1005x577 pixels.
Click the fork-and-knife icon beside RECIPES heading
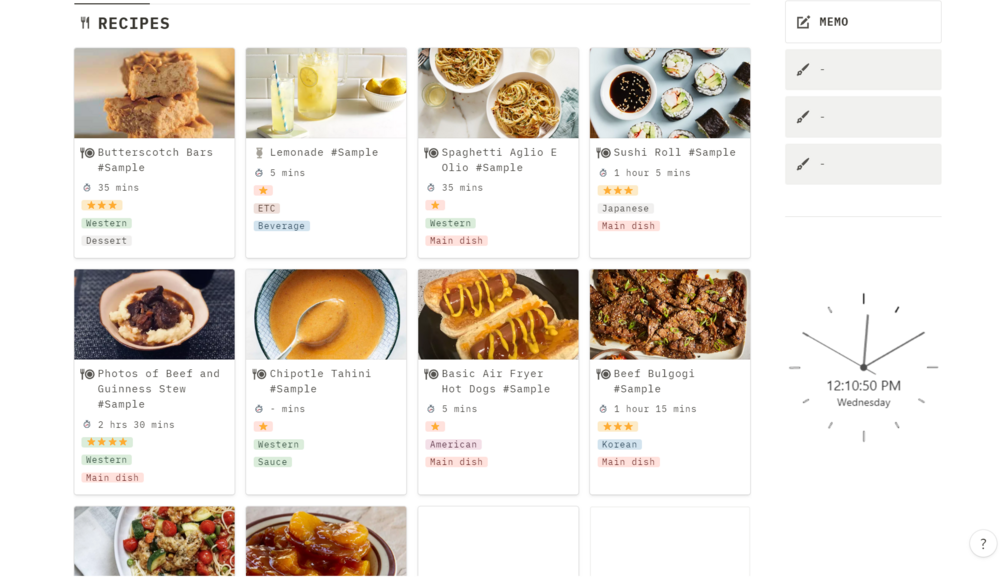tap(85, 23)
